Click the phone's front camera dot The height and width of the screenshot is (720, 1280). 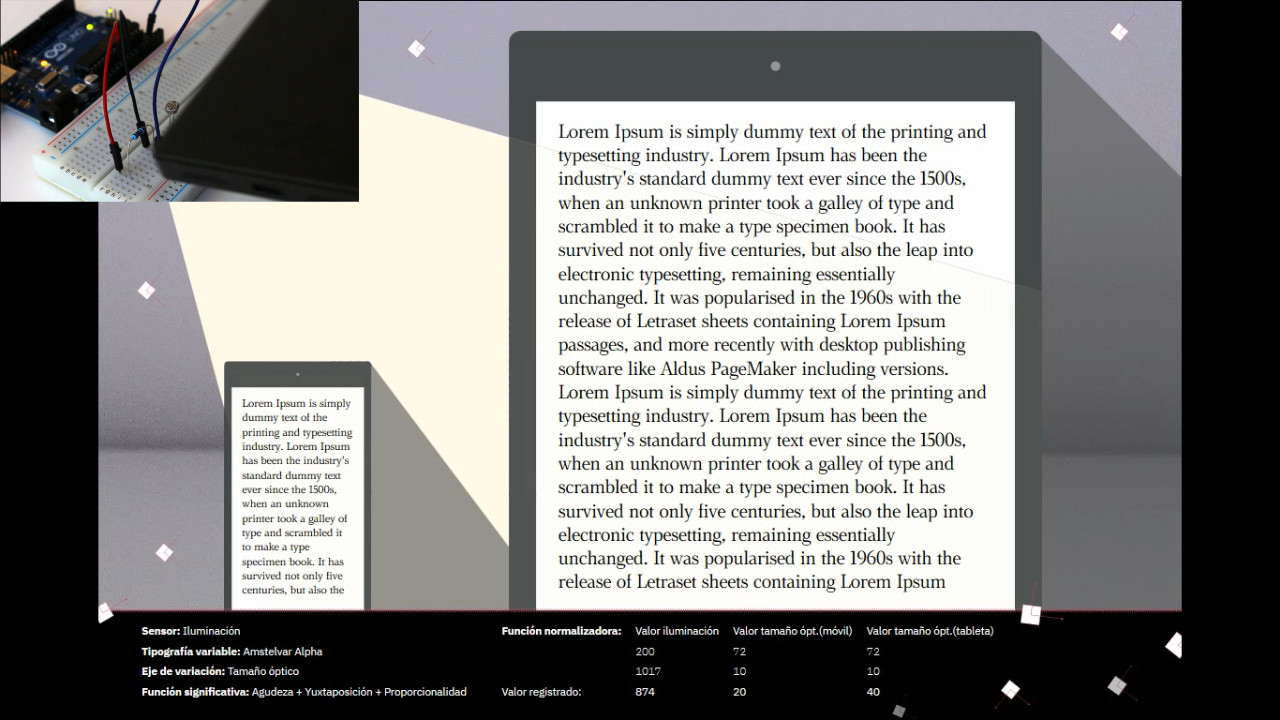pyautogui.click(x=297, y=374)
